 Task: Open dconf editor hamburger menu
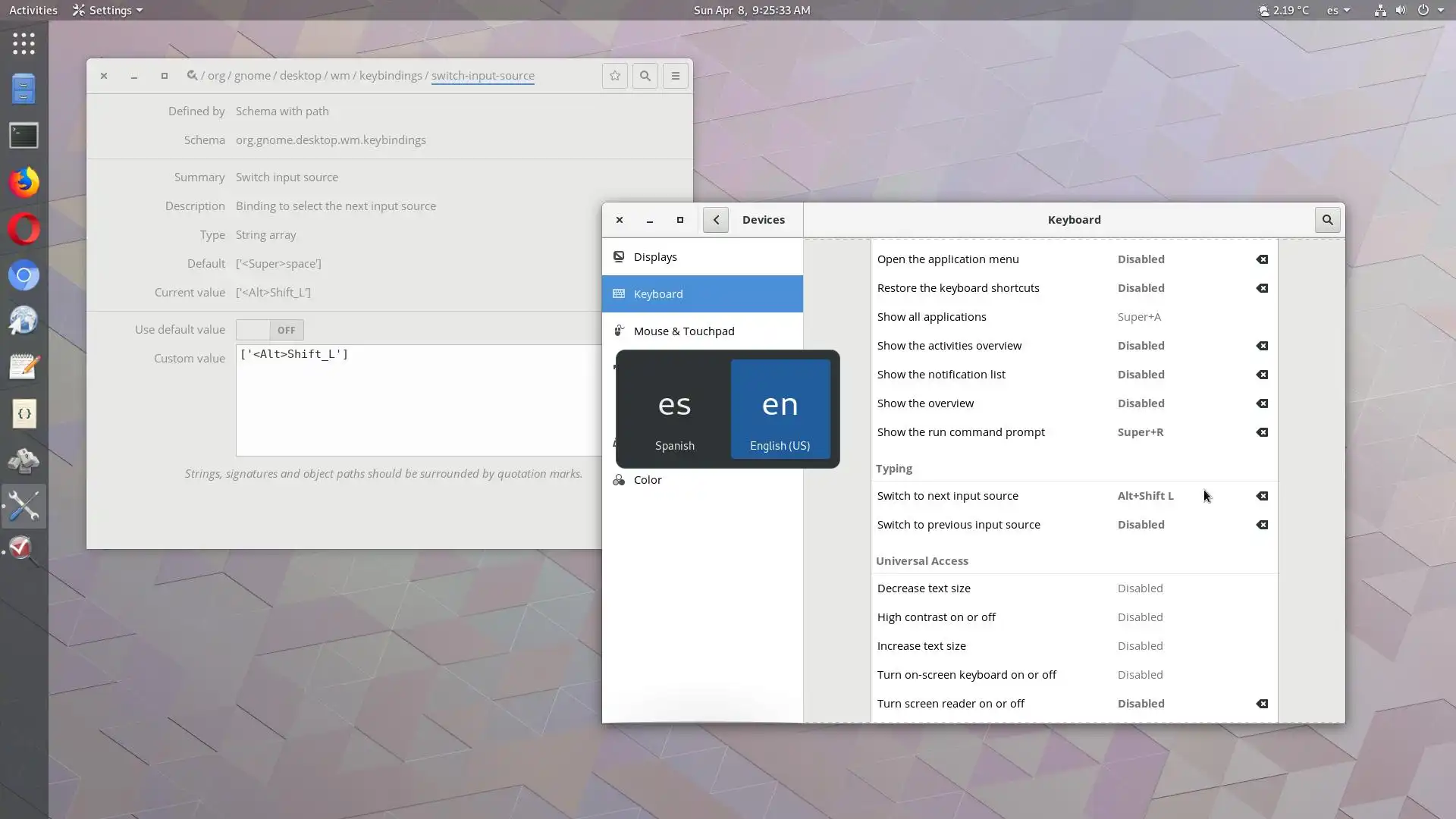(x=675, y=76)
